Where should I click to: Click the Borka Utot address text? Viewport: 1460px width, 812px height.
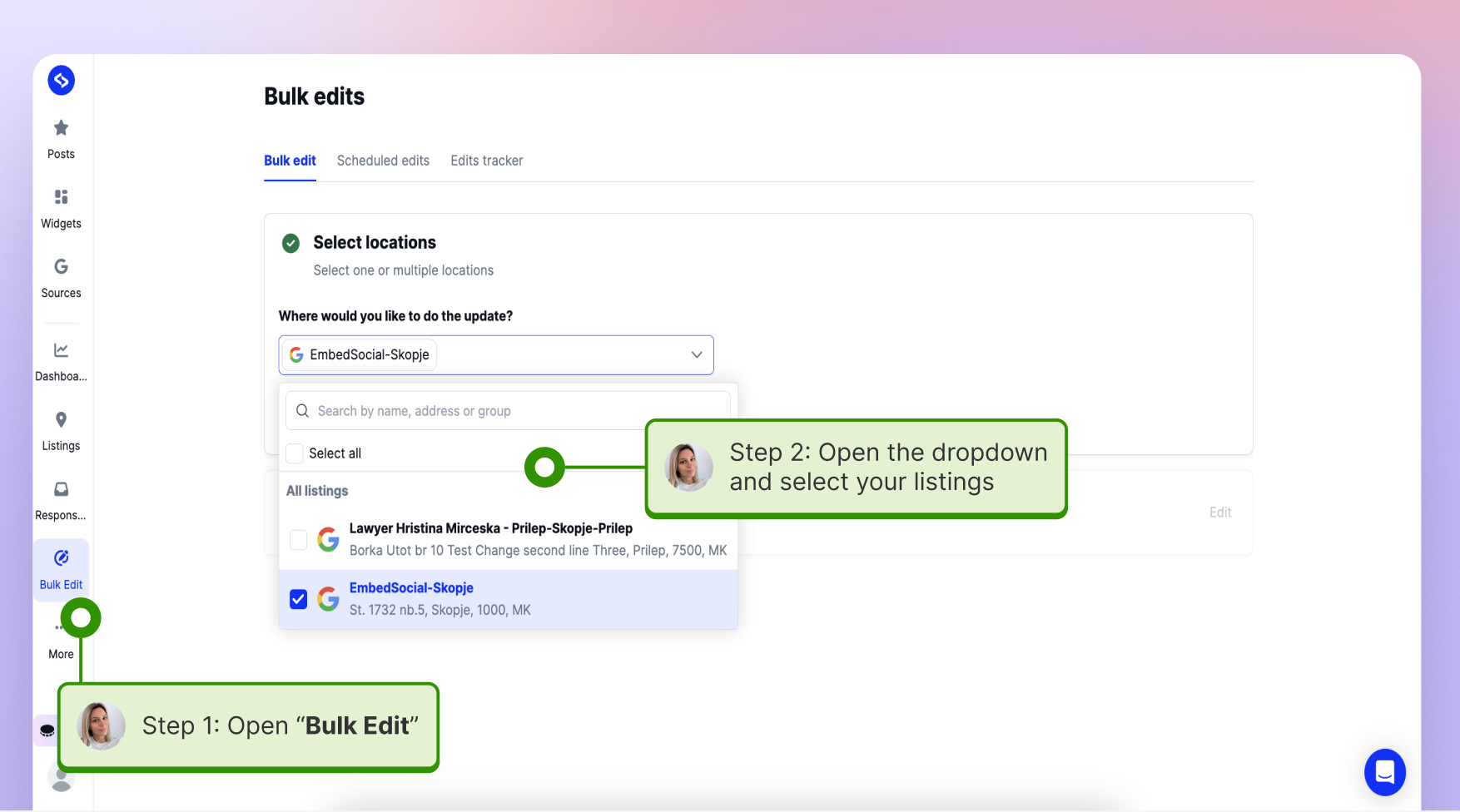(x=539, y=551)
